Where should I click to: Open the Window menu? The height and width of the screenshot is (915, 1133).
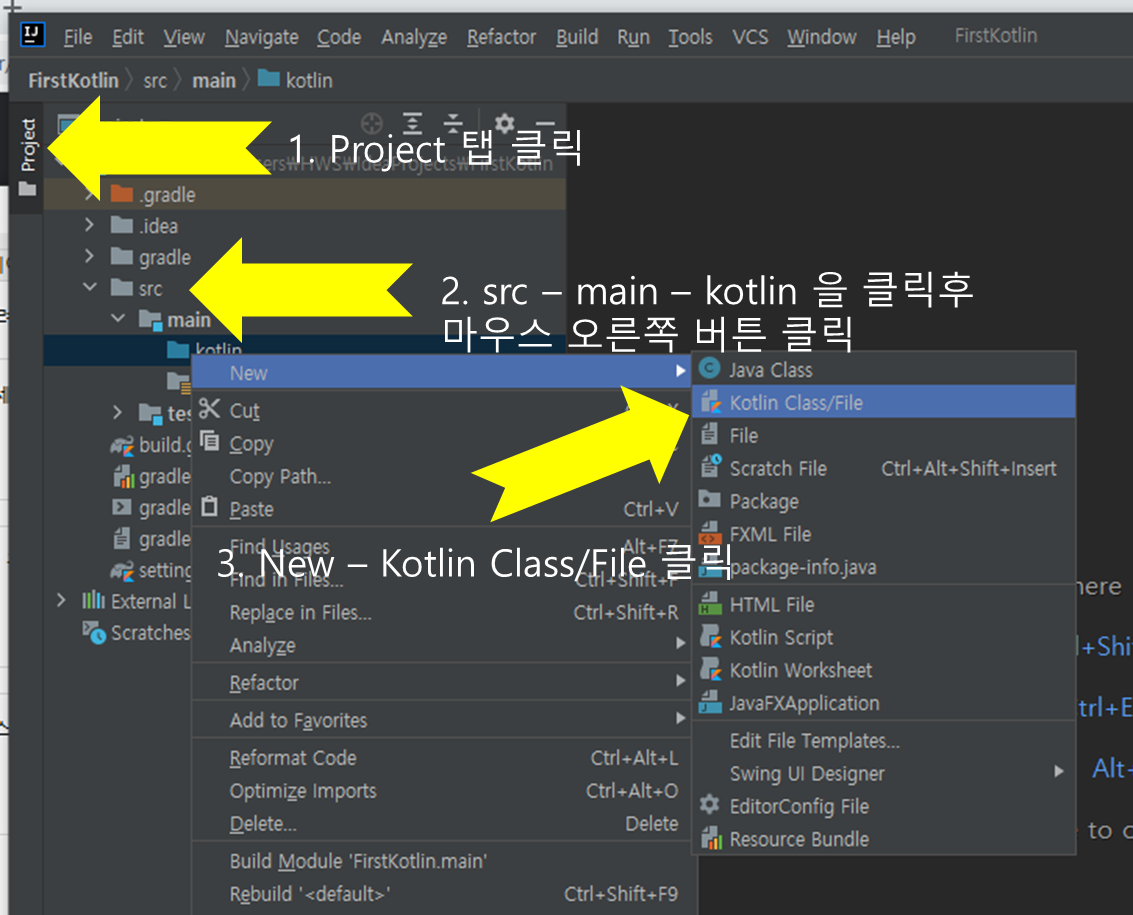(822, 37)
